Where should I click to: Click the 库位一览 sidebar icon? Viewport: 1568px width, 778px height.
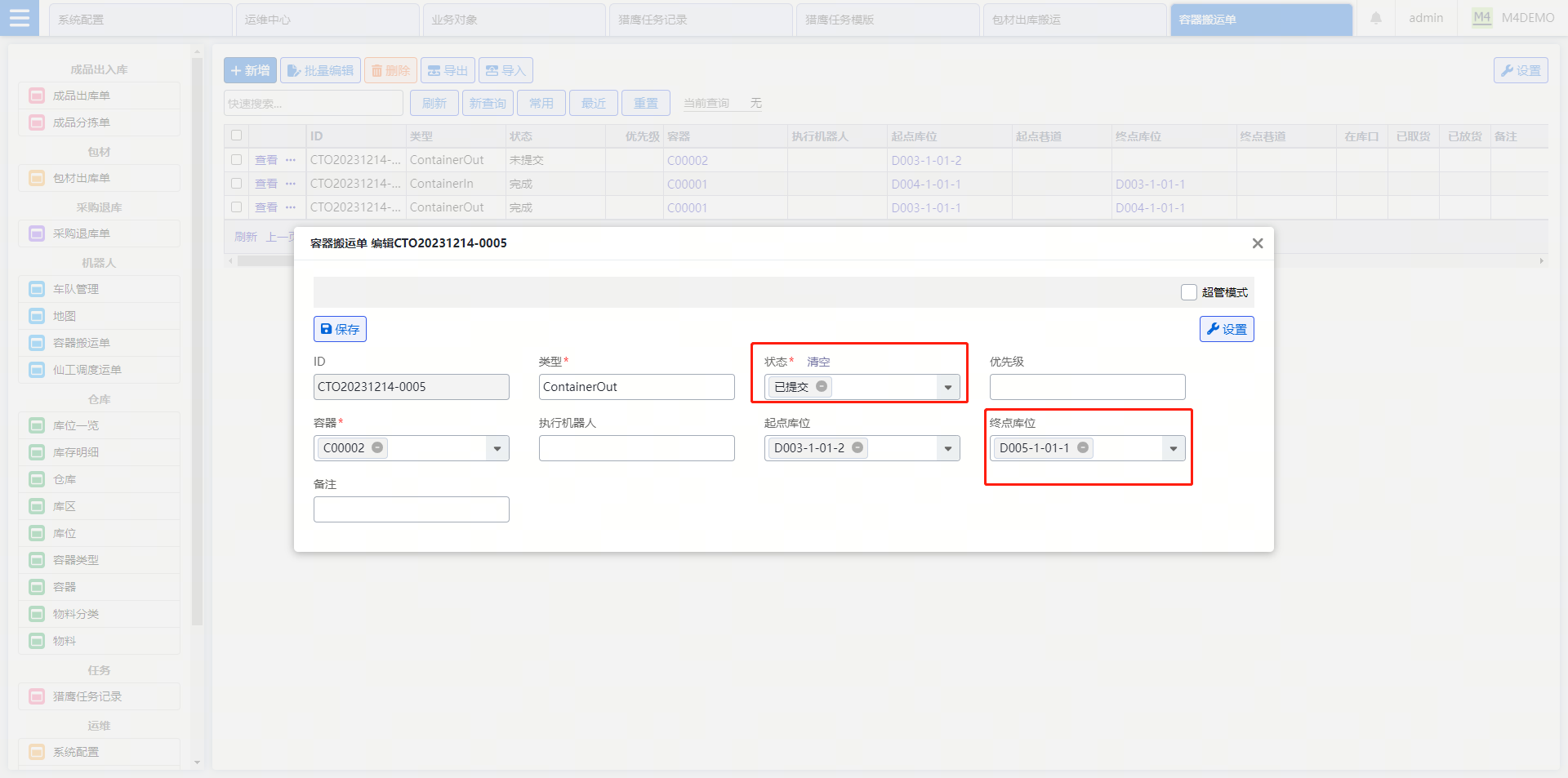(37, 425)
